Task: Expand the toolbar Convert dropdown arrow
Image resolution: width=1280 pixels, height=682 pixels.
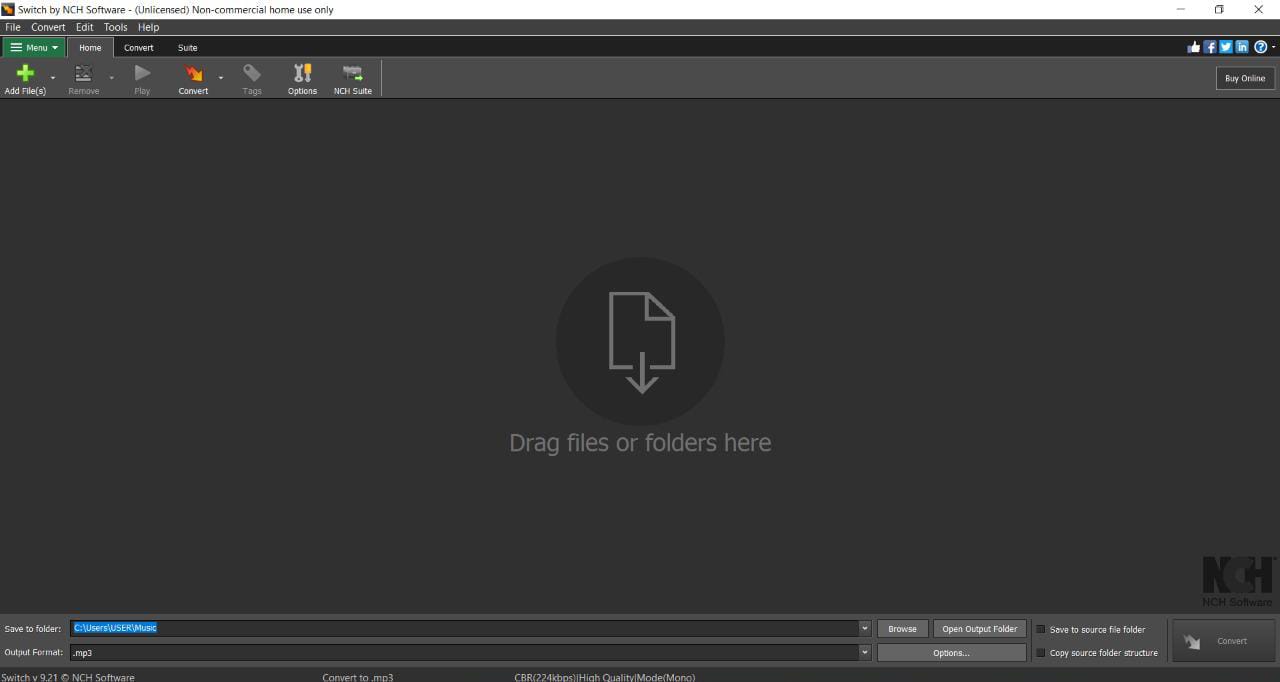Action: pos(221,77)
